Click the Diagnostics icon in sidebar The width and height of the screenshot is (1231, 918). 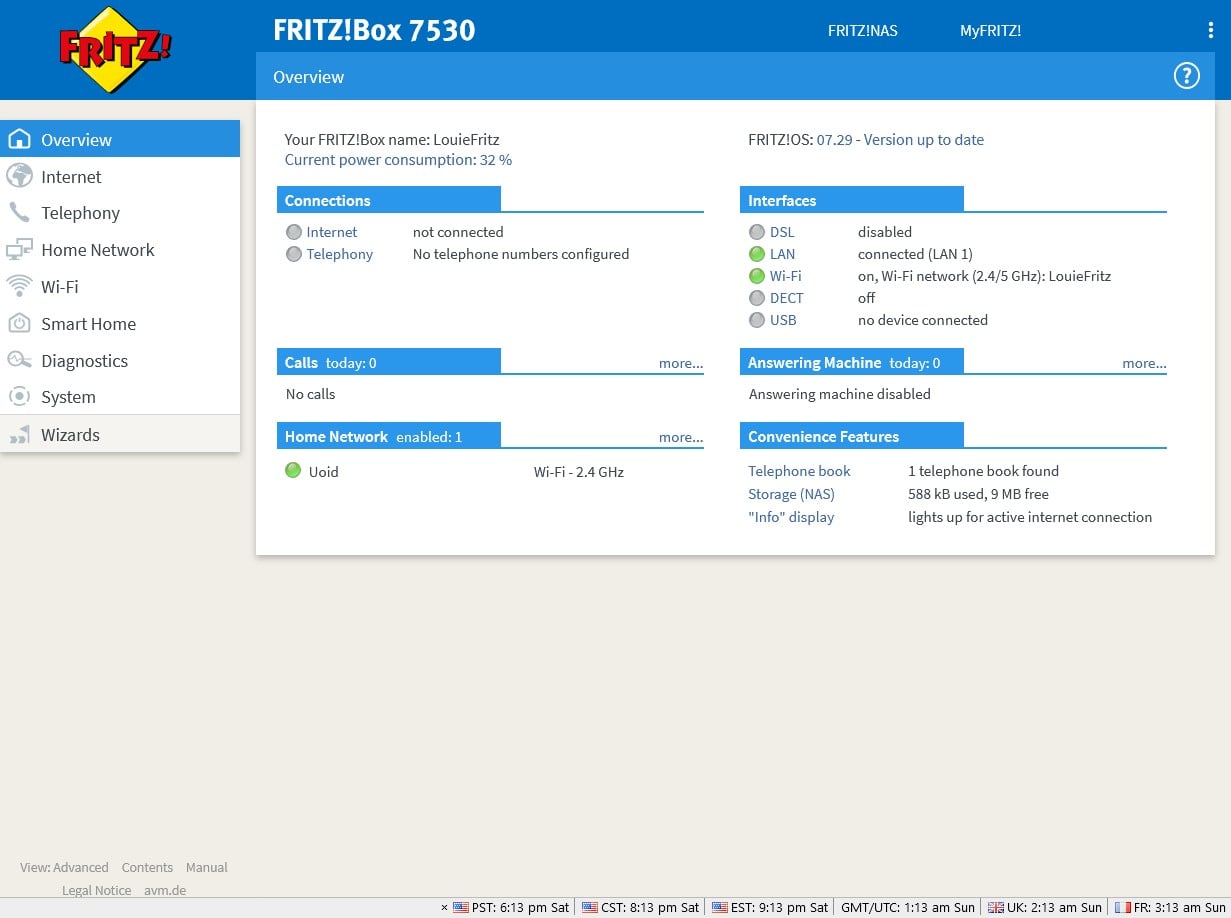click(19, 361)
